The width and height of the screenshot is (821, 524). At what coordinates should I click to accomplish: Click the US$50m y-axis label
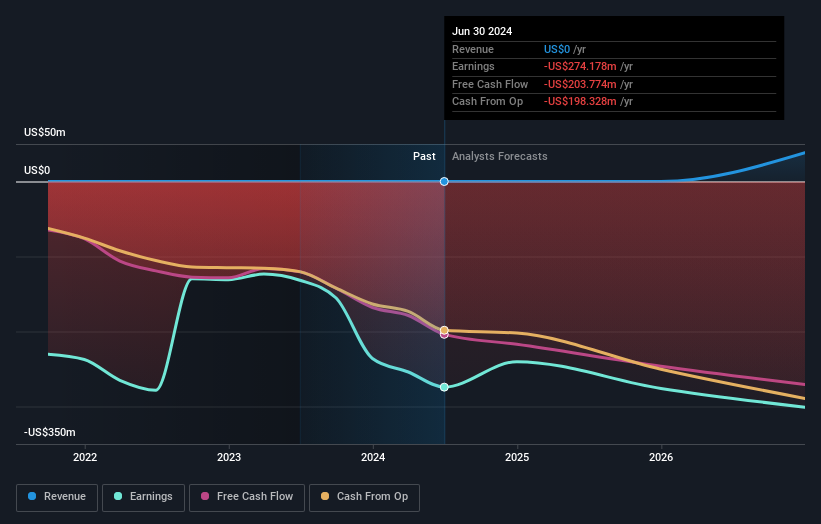click(x=45, y=132)
